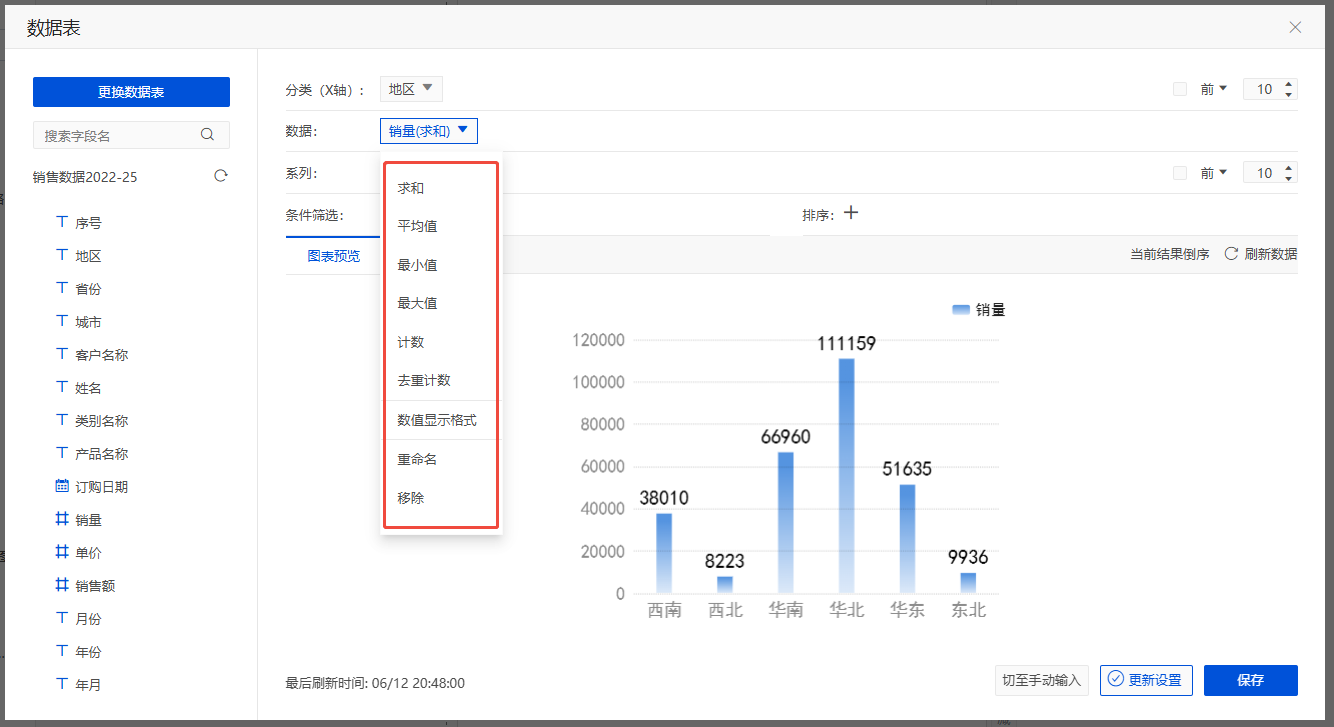Click the text-type icon of 产品名称 field
This screenshot has height=727, width=1334.
point(62,453)
